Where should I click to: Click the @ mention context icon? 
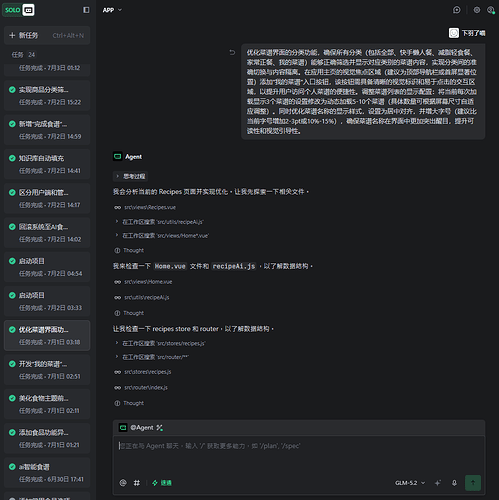[x=123, y=483]
